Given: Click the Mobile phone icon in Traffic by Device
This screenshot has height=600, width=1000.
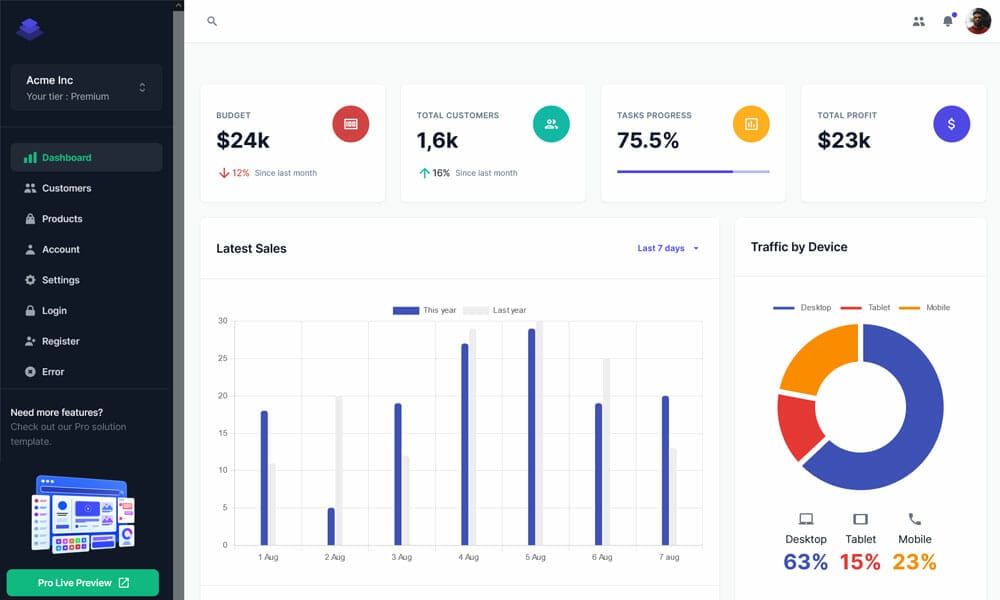Looking at the screenshot, I should point(914,518).
